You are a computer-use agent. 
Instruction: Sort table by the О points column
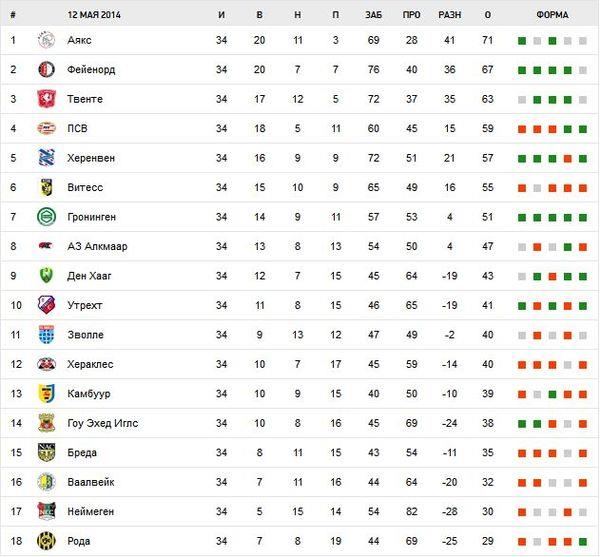[x=487, y=16]
